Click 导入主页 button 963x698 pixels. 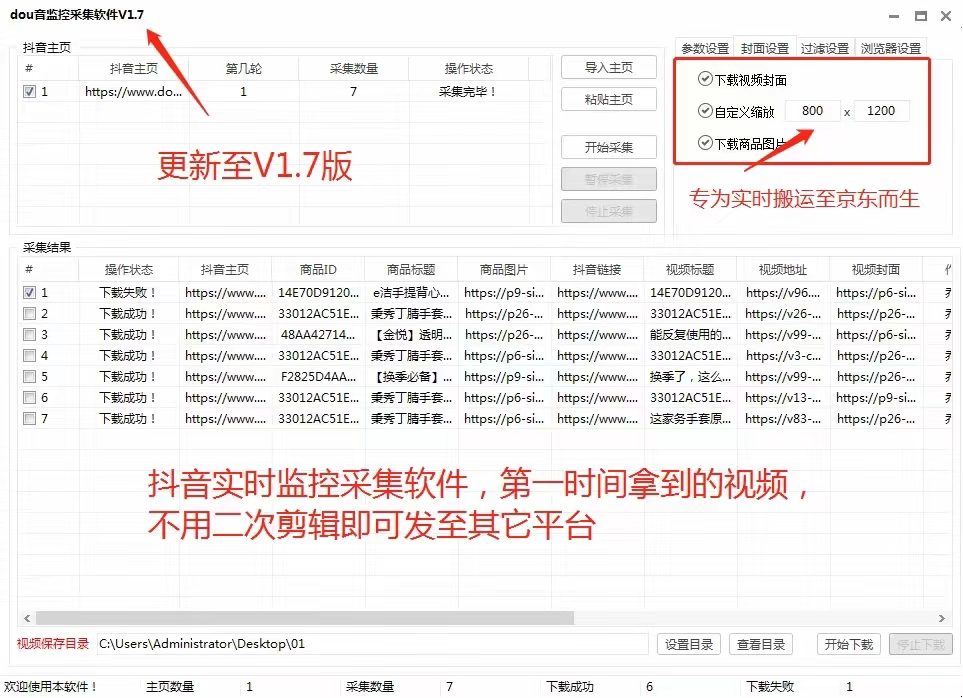[609, 67]
